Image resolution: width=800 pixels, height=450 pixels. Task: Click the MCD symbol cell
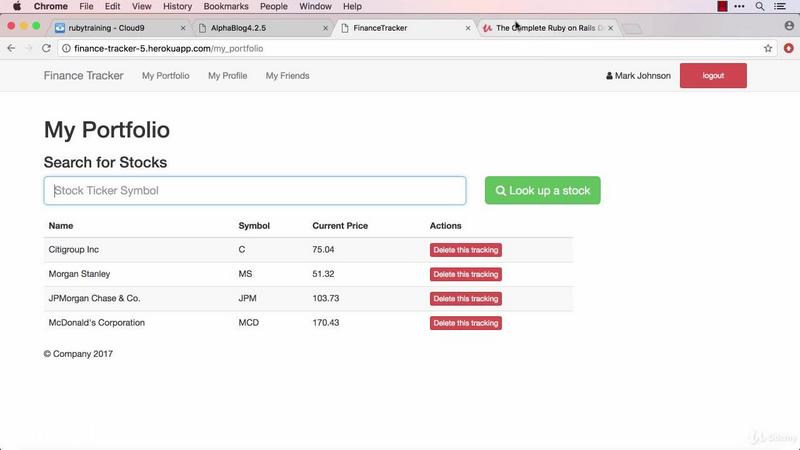(x=248, y=322)
